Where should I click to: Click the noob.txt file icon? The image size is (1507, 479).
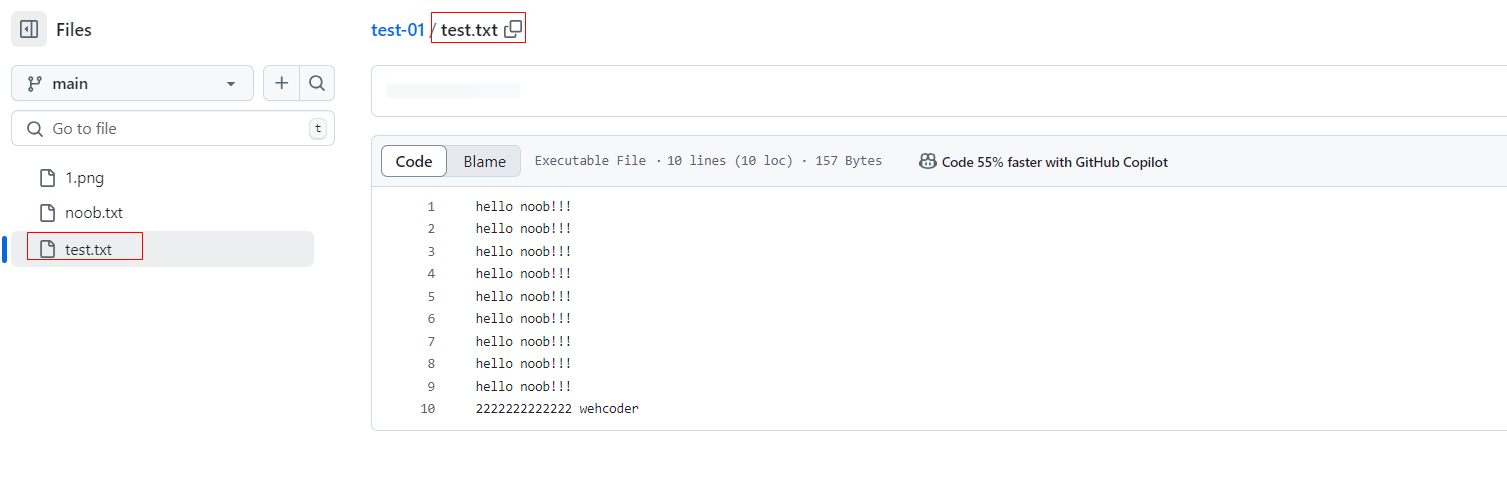(47, 212)
